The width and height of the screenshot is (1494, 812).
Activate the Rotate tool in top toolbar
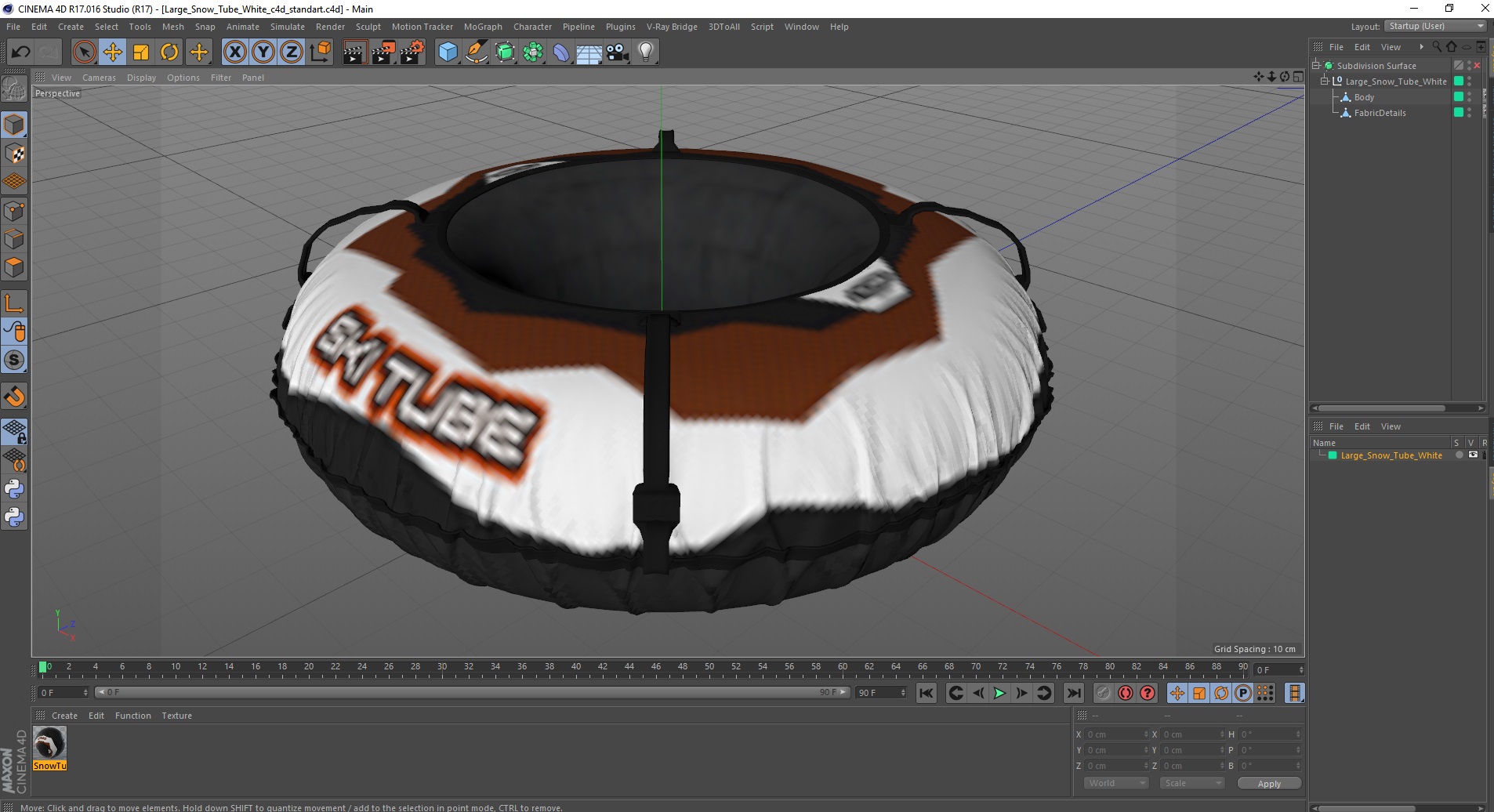(169, 53)
